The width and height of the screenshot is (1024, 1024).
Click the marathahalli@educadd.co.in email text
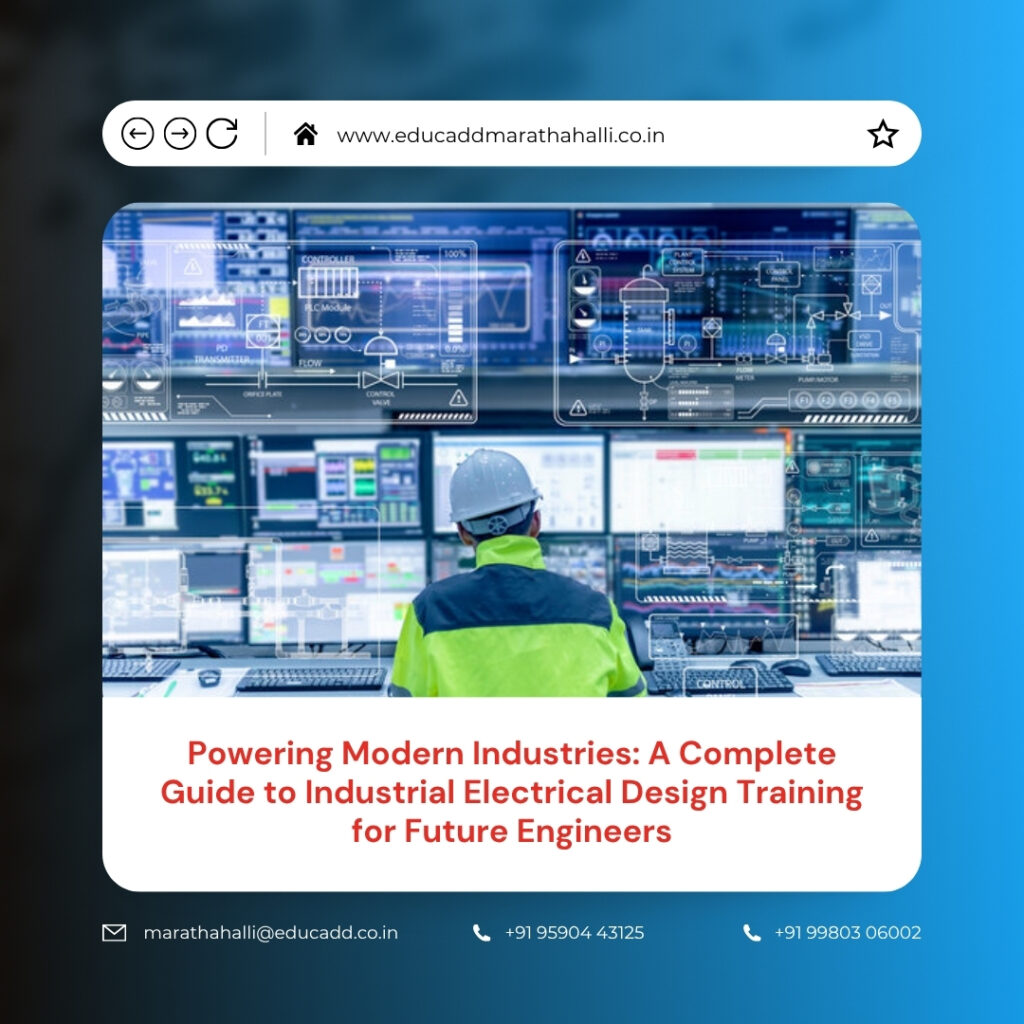(x=270, y=933)
